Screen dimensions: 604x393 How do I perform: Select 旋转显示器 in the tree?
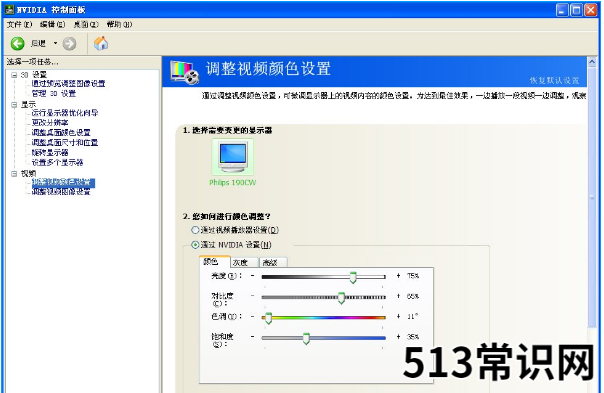pyautogui.click(x=50, y=153)
